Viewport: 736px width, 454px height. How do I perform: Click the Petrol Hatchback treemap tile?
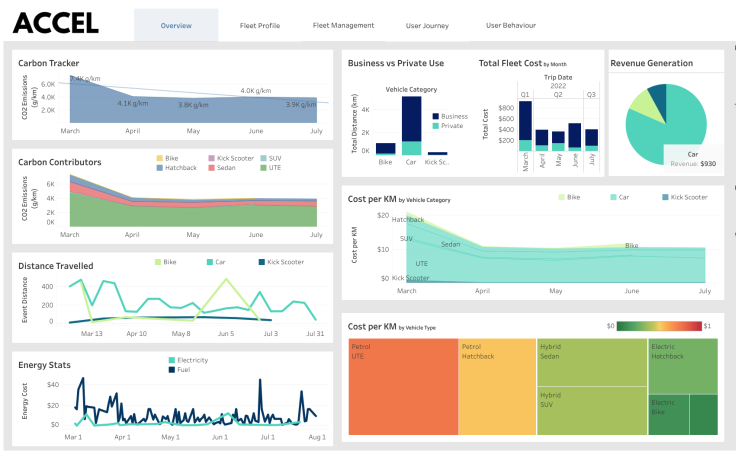click(x=497, y=388)
